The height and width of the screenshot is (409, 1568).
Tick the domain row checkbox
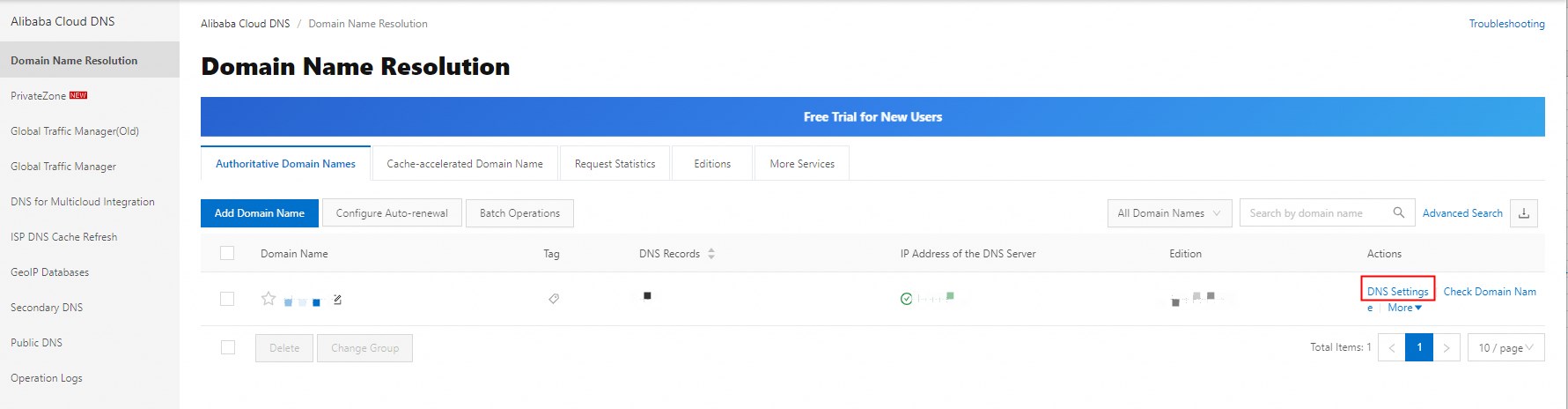[x=227, y=299]
